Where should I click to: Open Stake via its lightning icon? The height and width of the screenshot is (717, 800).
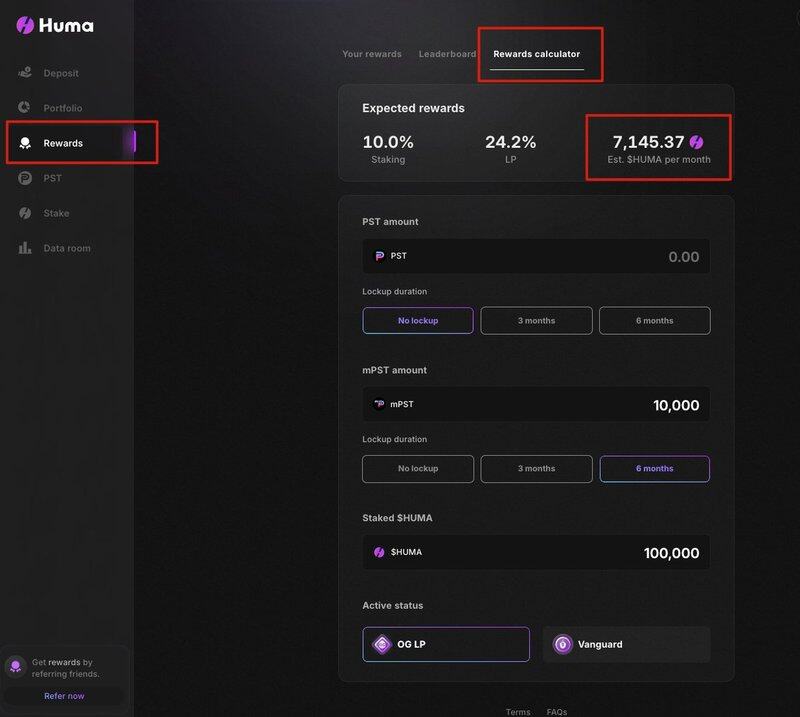pos(25,213)
